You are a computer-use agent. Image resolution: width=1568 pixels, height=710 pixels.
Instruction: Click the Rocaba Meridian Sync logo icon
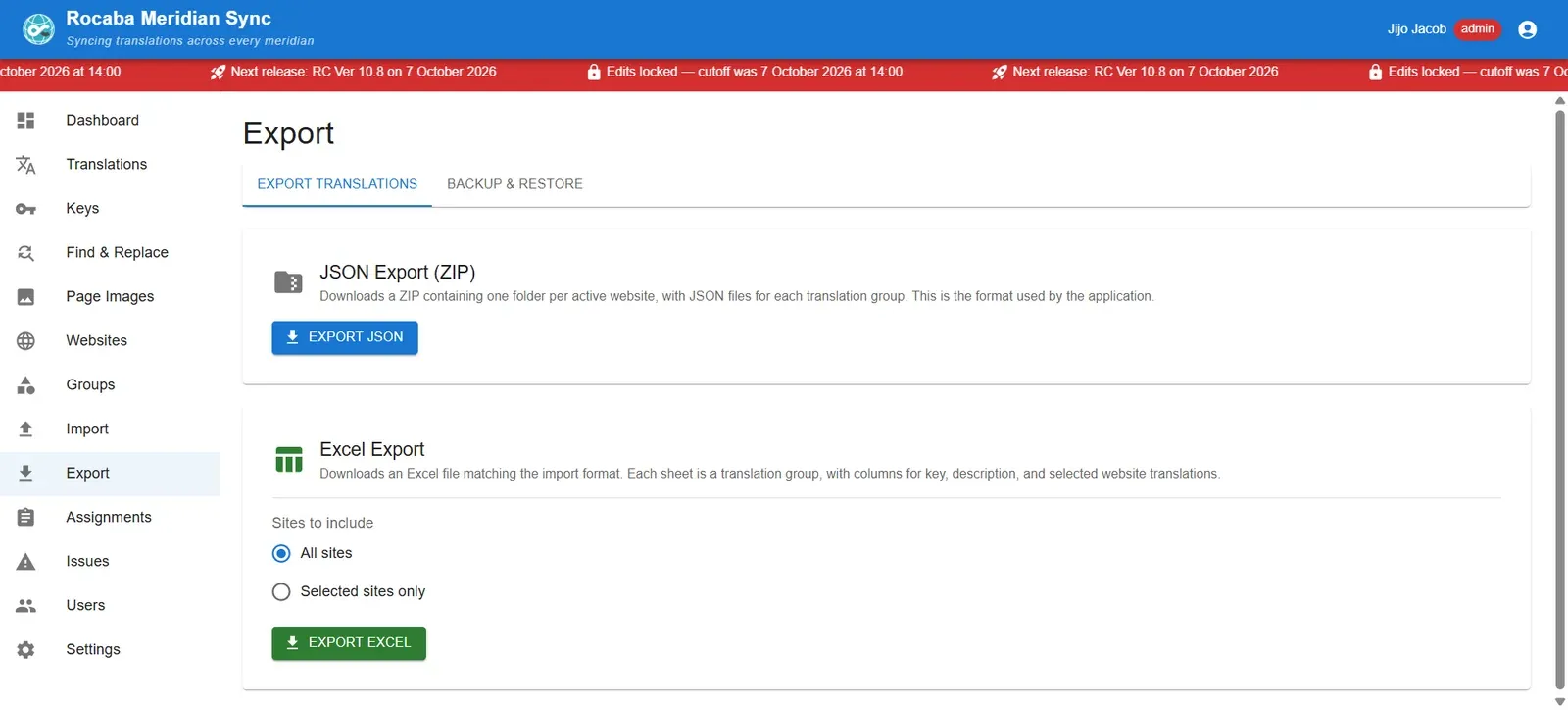[x=38, y=29]
